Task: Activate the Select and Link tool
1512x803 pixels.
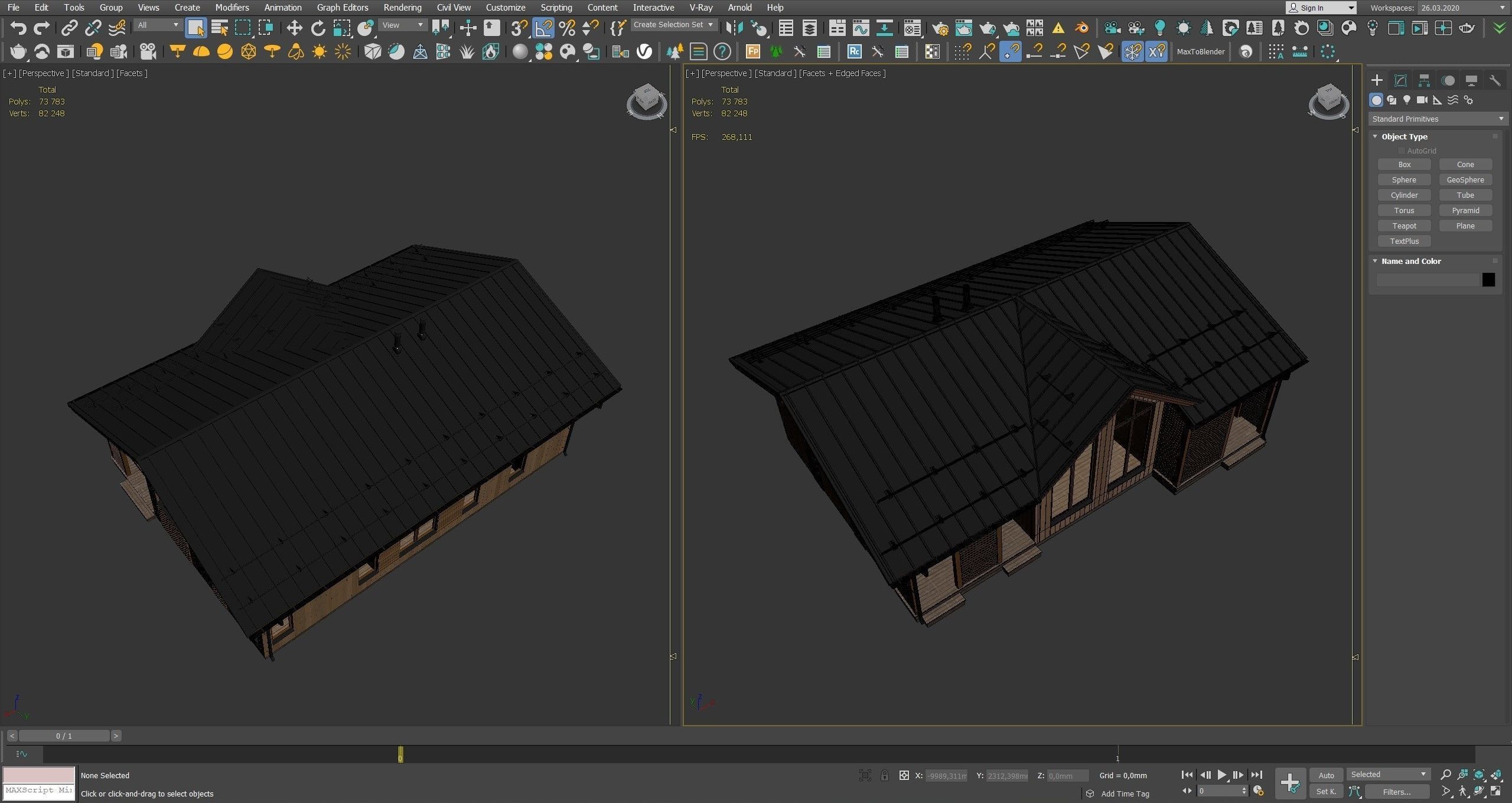Action: 70,28
